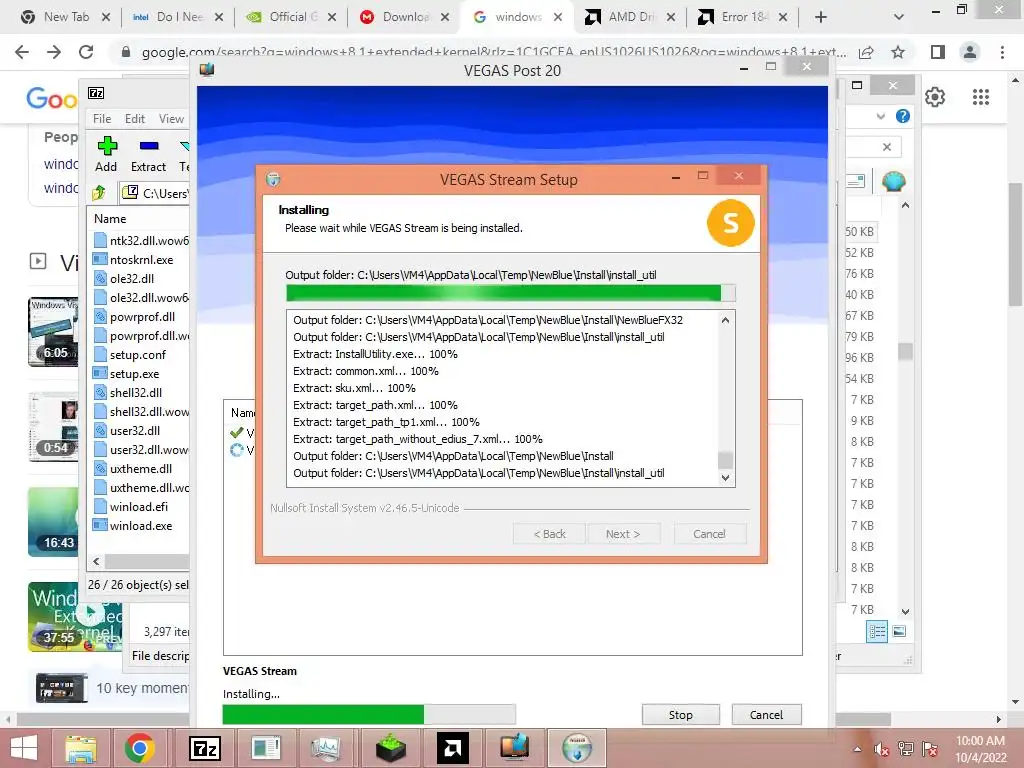Show hidden tray icons arrow
1024x768 pixels.
857,749
